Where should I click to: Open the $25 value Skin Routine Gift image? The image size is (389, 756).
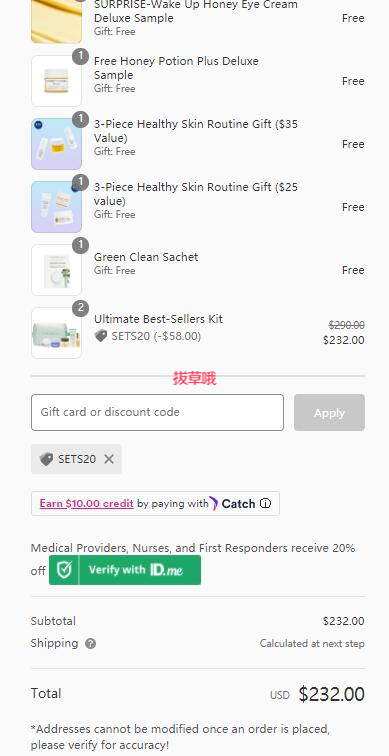coord(56,207)
